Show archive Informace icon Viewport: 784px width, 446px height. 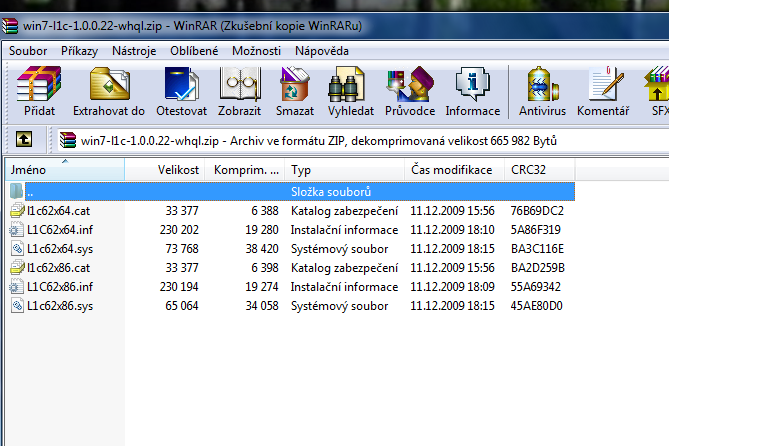(x=472, y=84)
